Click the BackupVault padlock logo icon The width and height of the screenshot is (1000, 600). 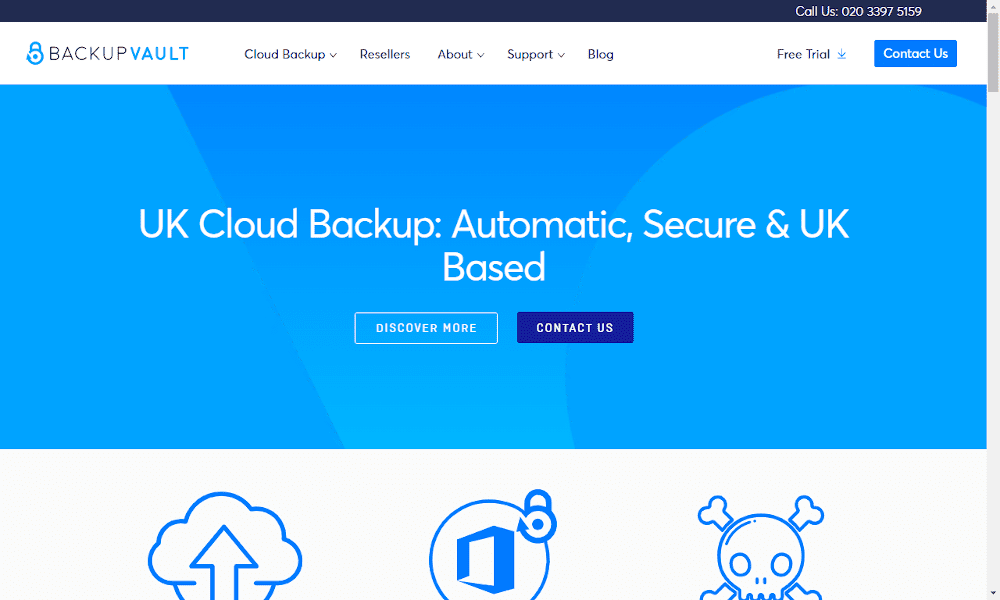point(34,54)
